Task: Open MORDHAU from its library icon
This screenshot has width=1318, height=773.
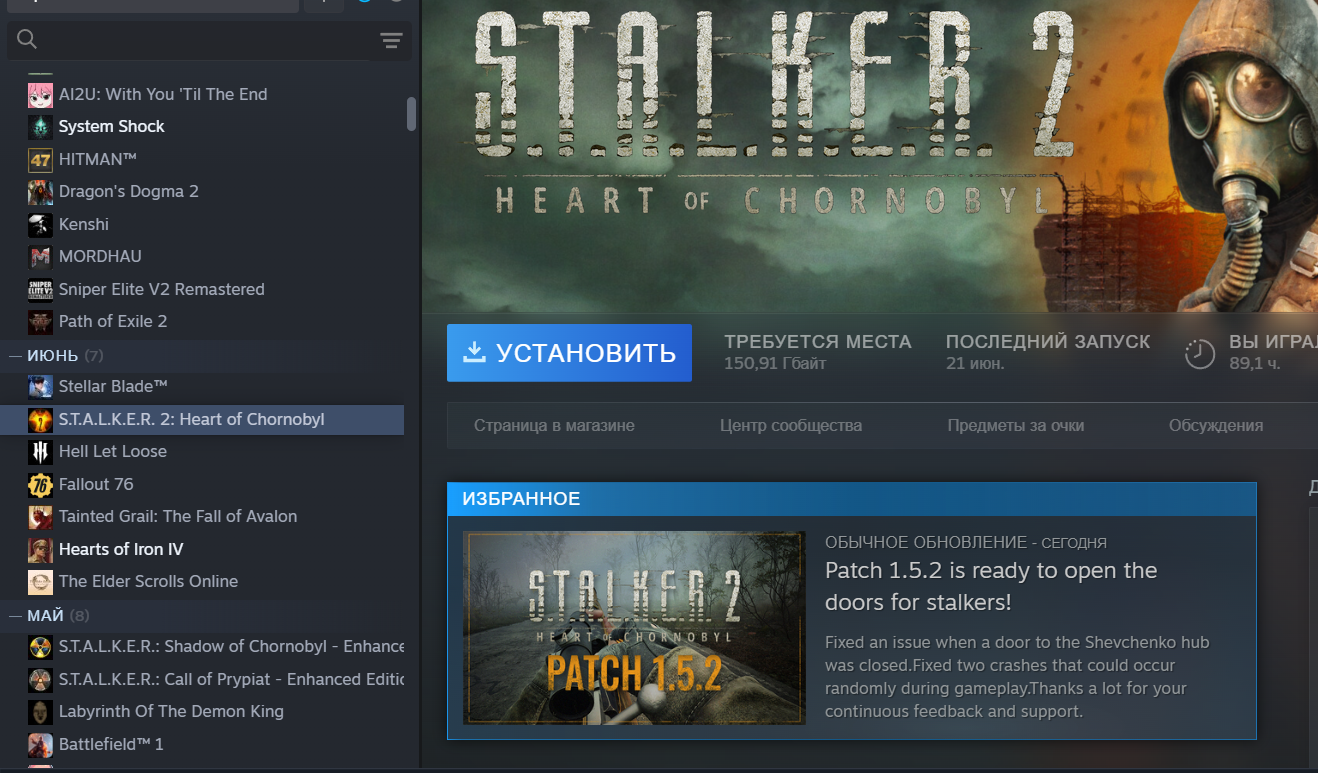Action: [40, 256]
